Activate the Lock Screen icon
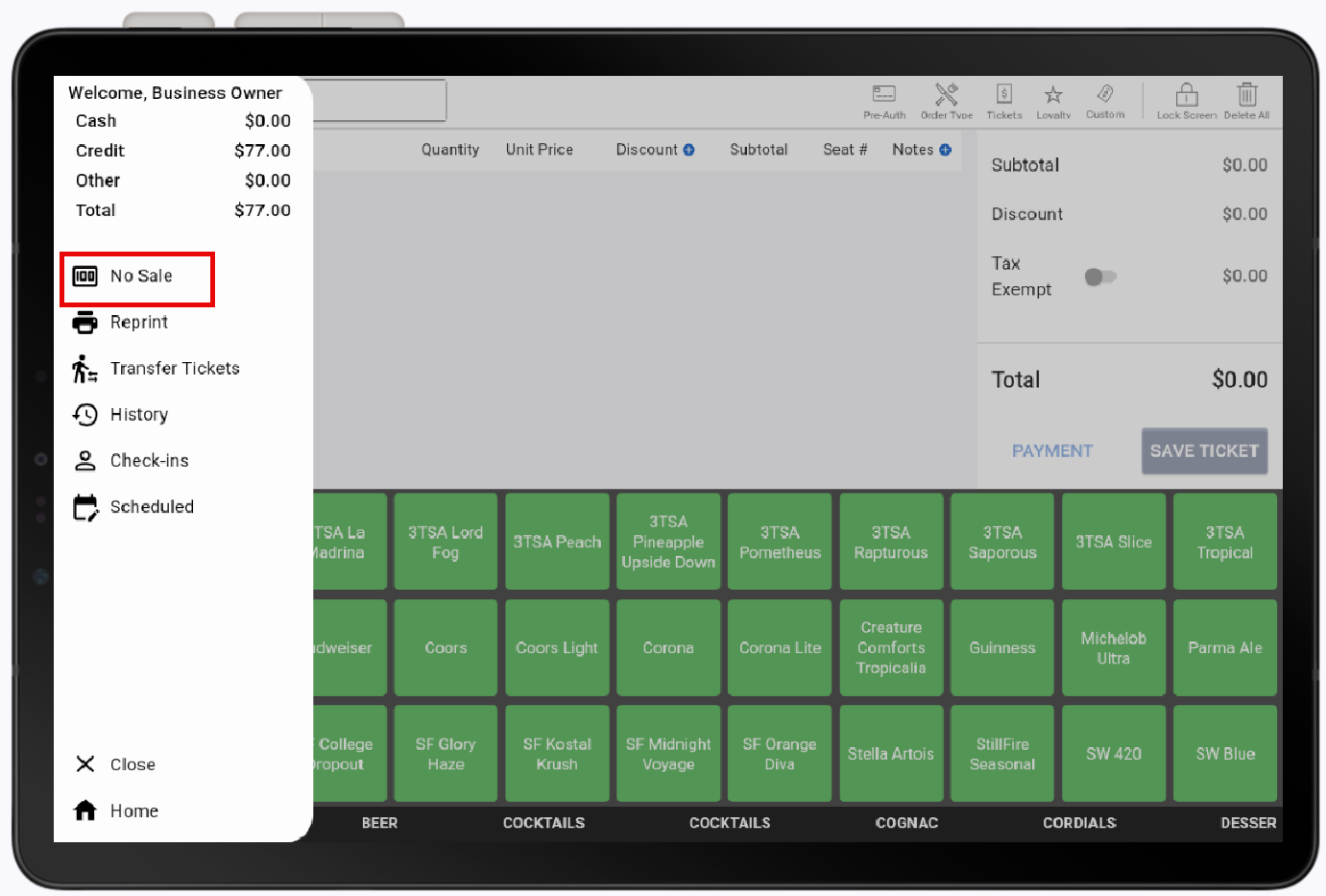Screen dimensions: 1326x896 [1186, 101]
